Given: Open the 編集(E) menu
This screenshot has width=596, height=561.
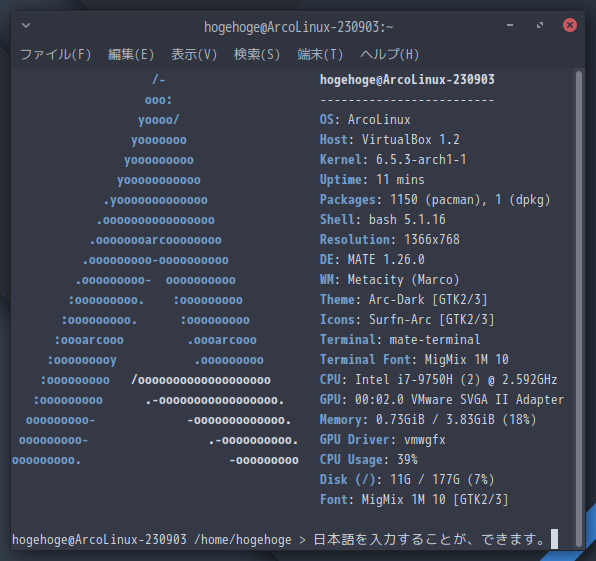Looking at the screenshot, I should pyautogui.click(x=131, y=54).
